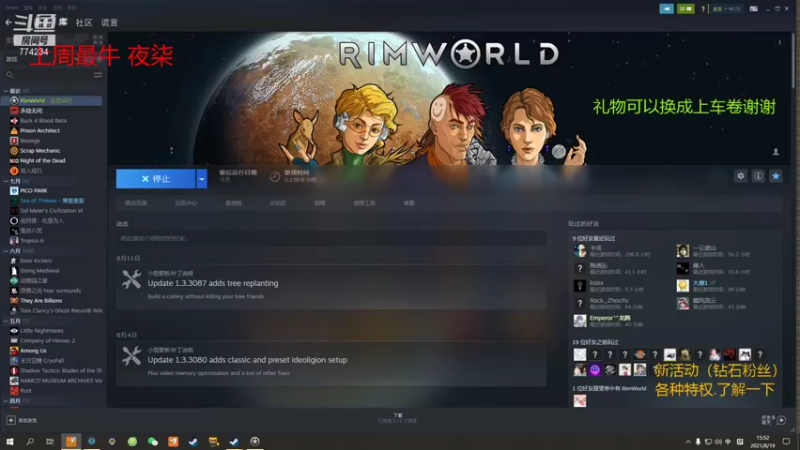Click the activity post input field
The height and width of the screenshot is (450, 800).
(x=331, y=238)
